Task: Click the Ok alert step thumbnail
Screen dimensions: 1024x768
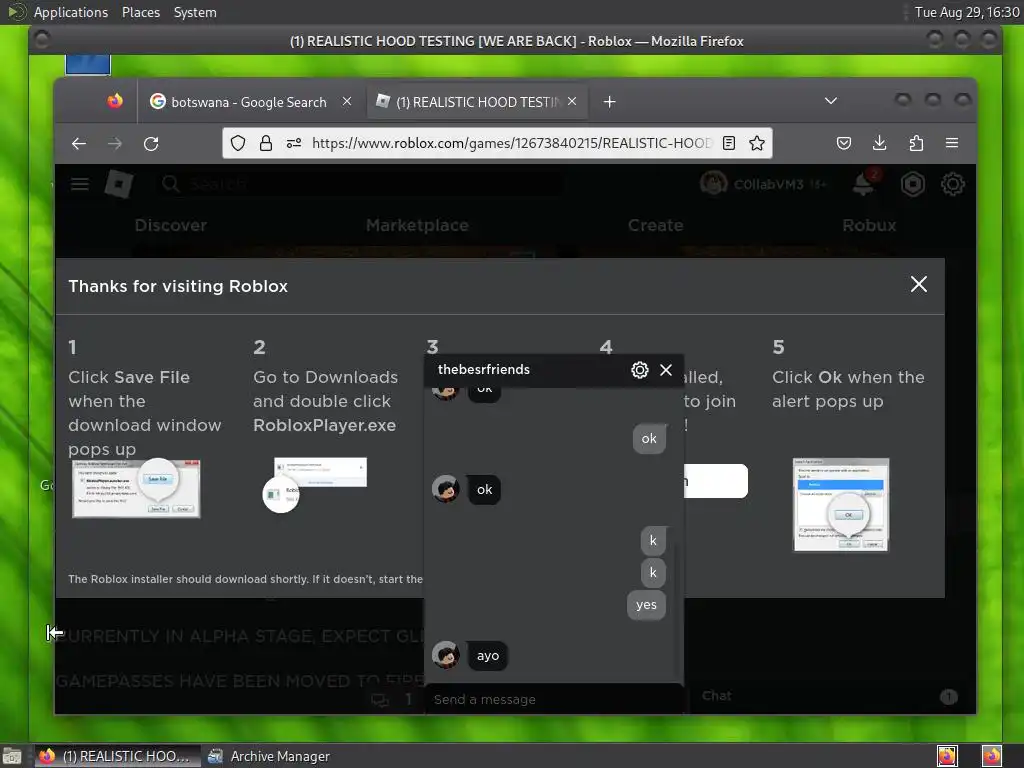Action: pyautogui.click(x=840, y=505)
